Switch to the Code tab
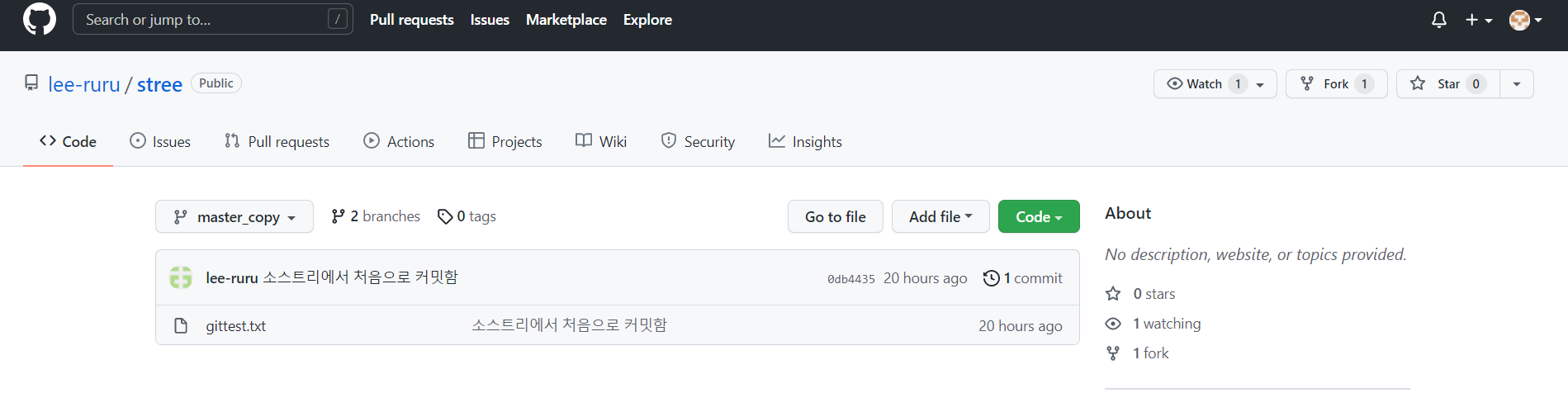This screenshot has width=1568, height=393. click(x=68, y=141)
